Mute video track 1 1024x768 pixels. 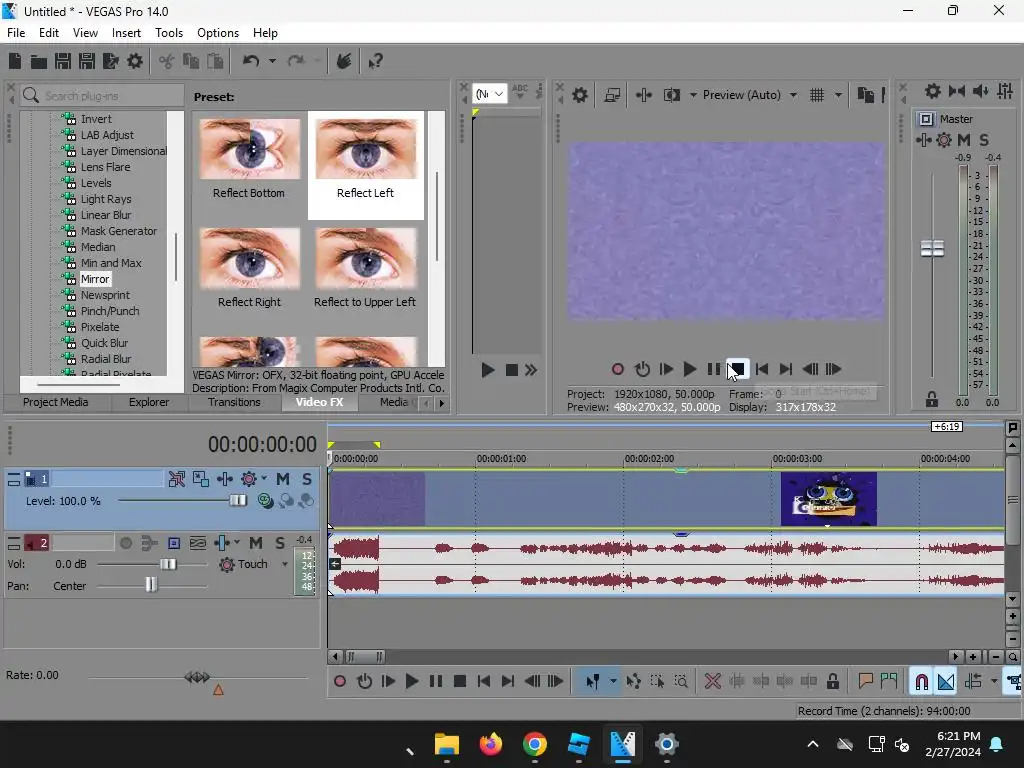283,479
